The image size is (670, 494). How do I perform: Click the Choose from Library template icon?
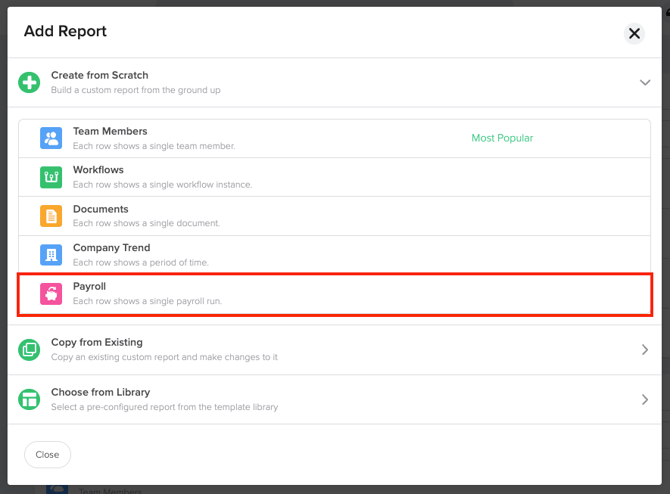click(29, 399)
